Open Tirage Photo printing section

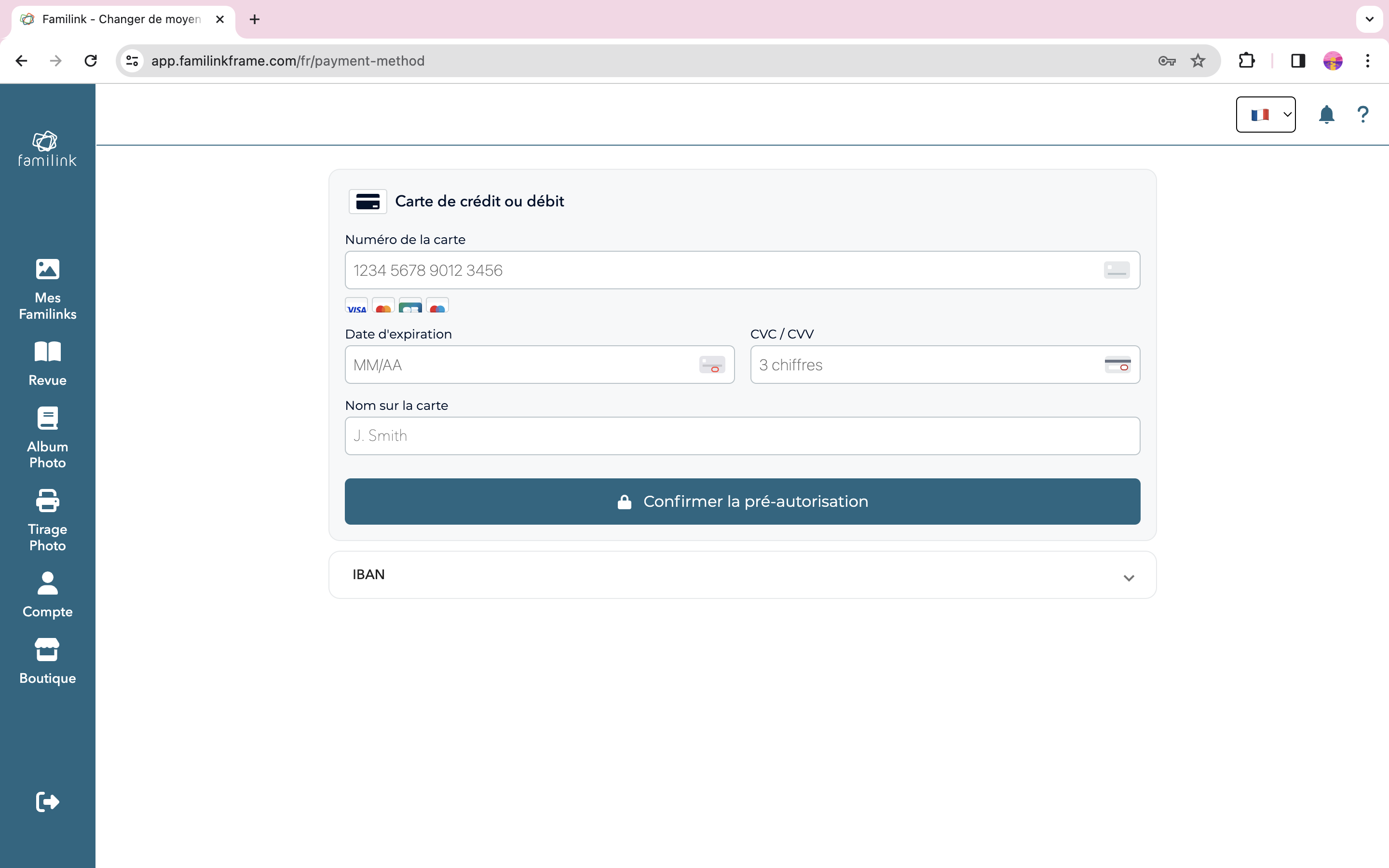coord(47,520)
